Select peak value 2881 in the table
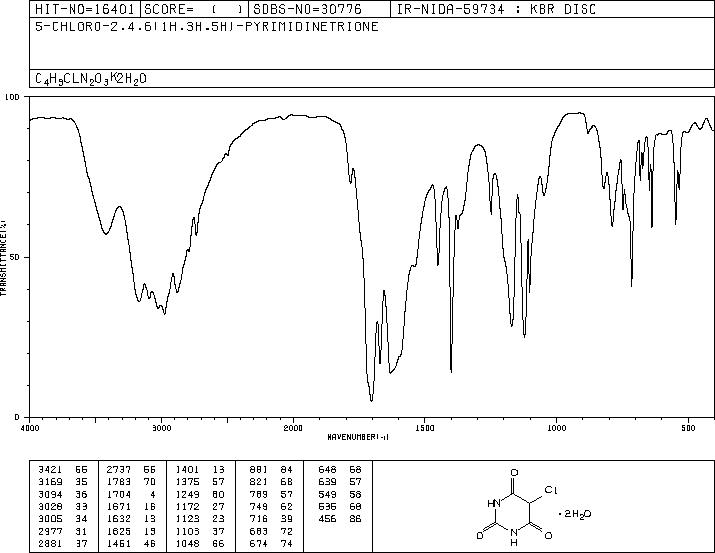This screenshot has width=715, height=553. pyautogui.click(x=51, y=544)
